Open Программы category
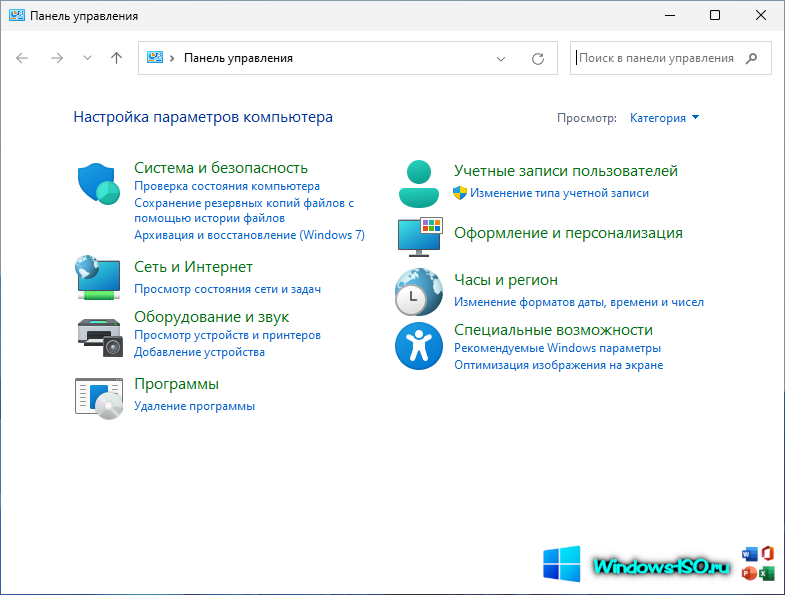Viewport: 785px width, 595px height. tap(176, 384)
